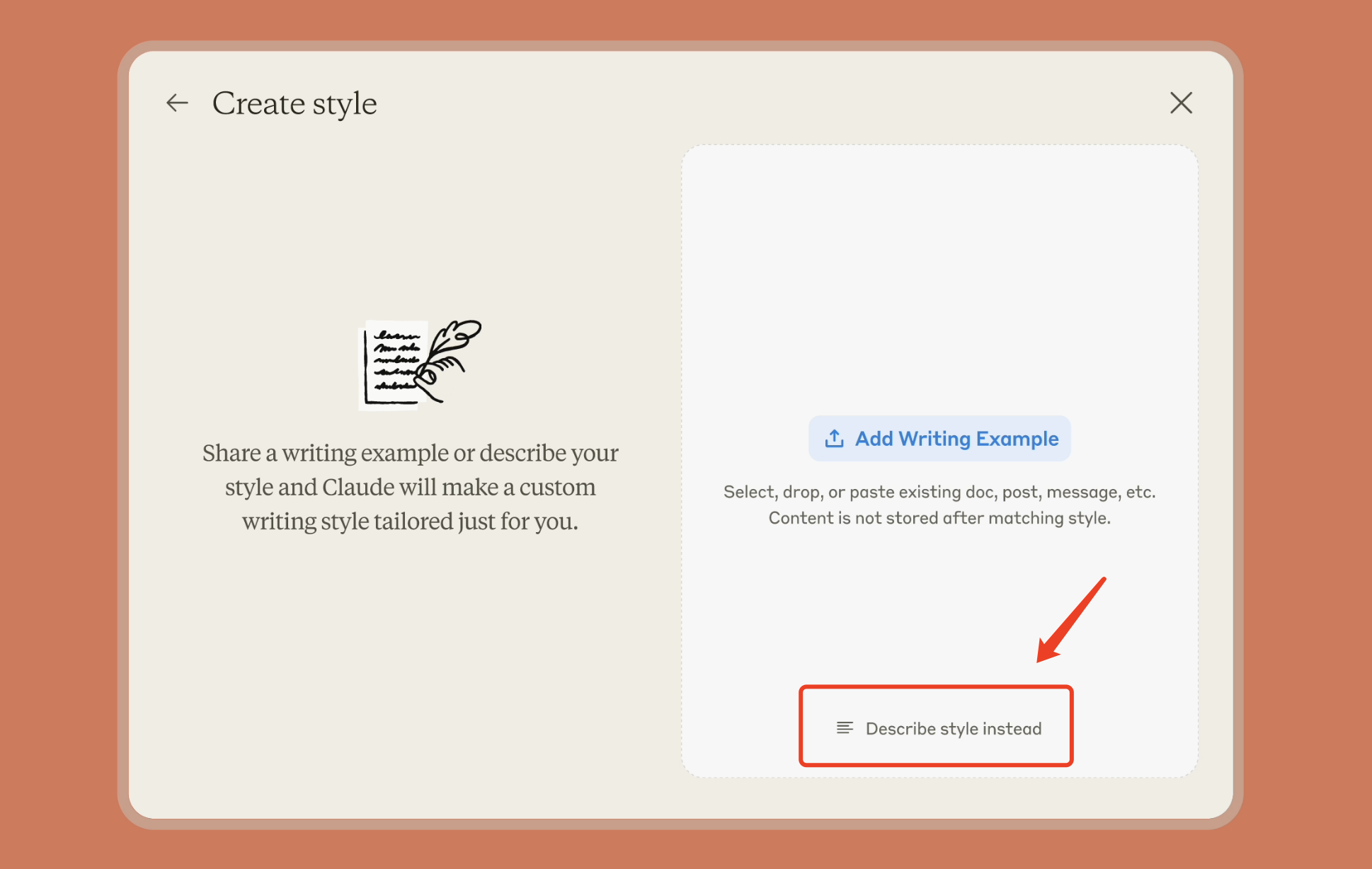Close the Create style dialog
Screen dimensions: 1372x869
tap(1180, 103)
